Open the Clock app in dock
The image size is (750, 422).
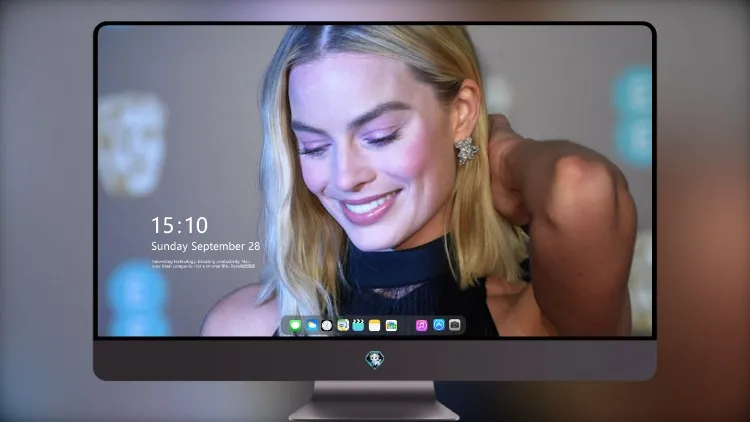(327, 326)
